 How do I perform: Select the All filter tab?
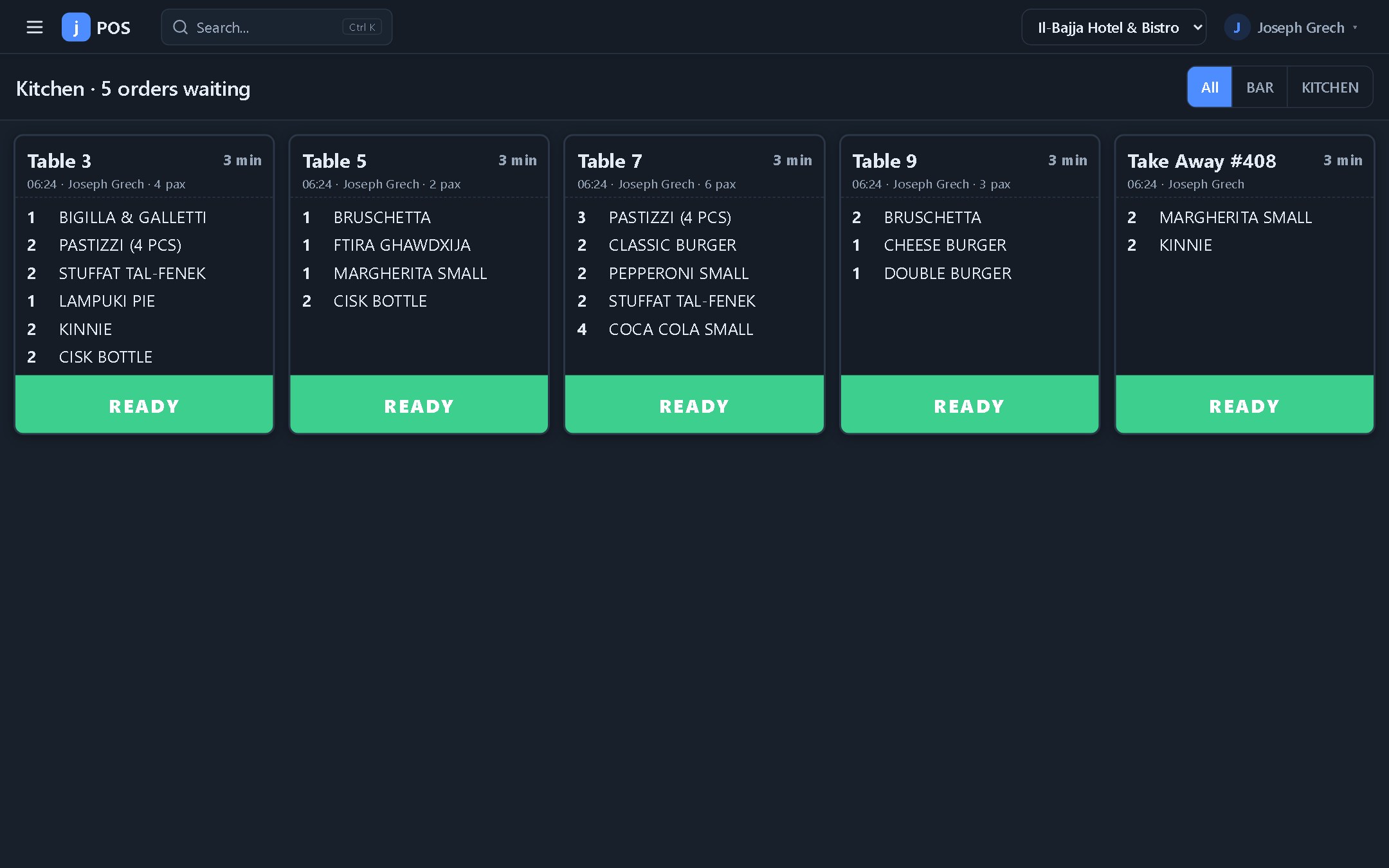pos(1210,87)
